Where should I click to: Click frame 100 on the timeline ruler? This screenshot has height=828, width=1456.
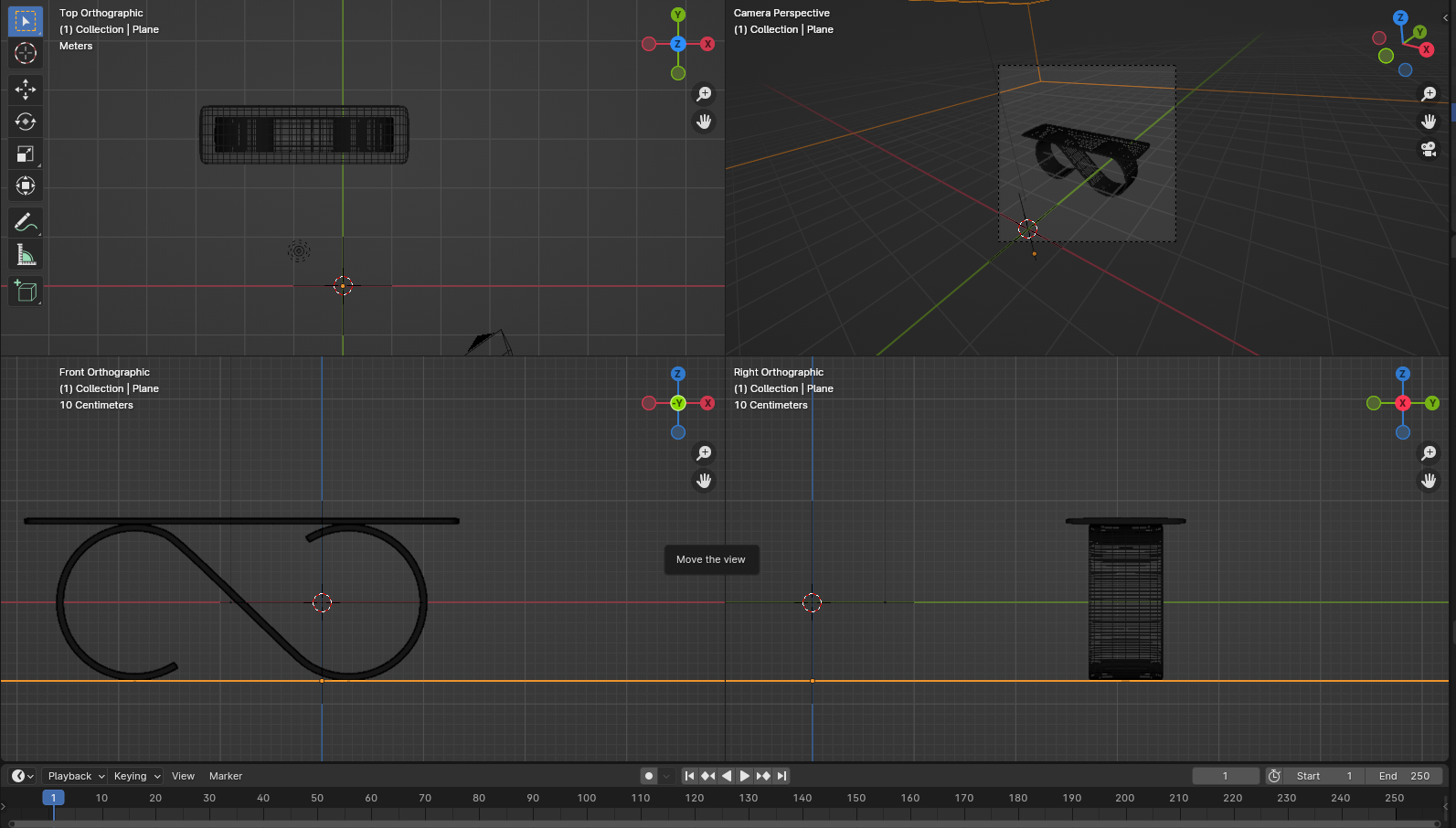587,798
